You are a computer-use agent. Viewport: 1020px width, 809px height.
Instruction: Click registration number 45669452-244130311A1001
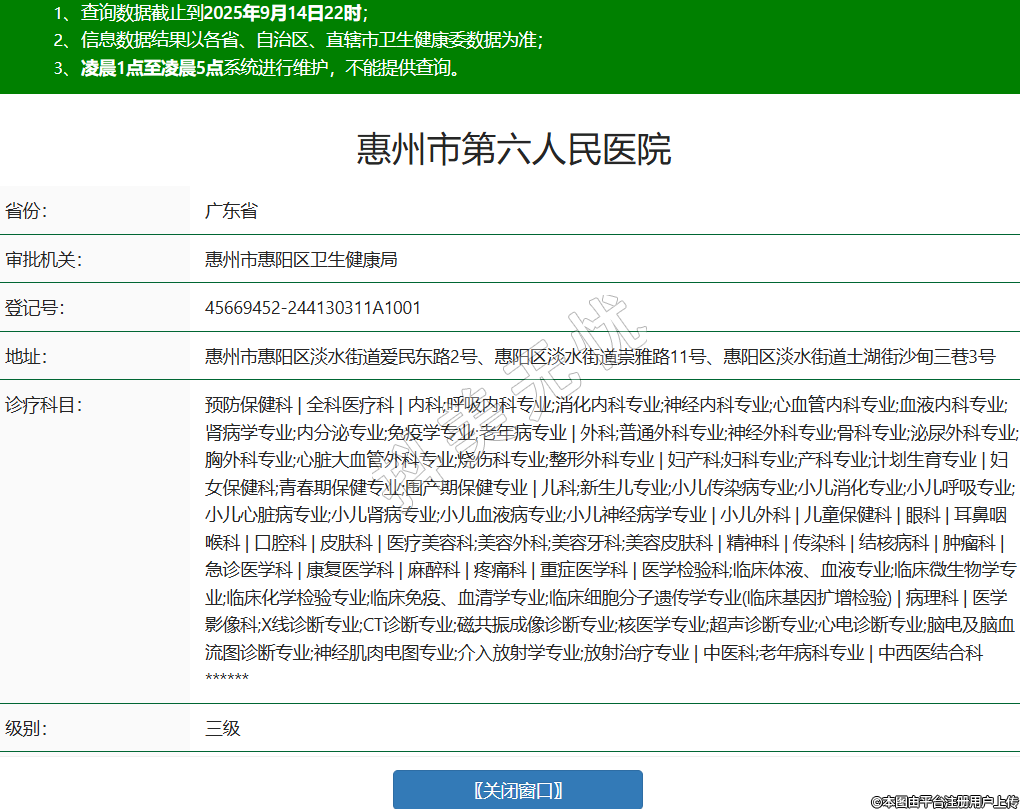pyautogui.click(x=313, y=308)
